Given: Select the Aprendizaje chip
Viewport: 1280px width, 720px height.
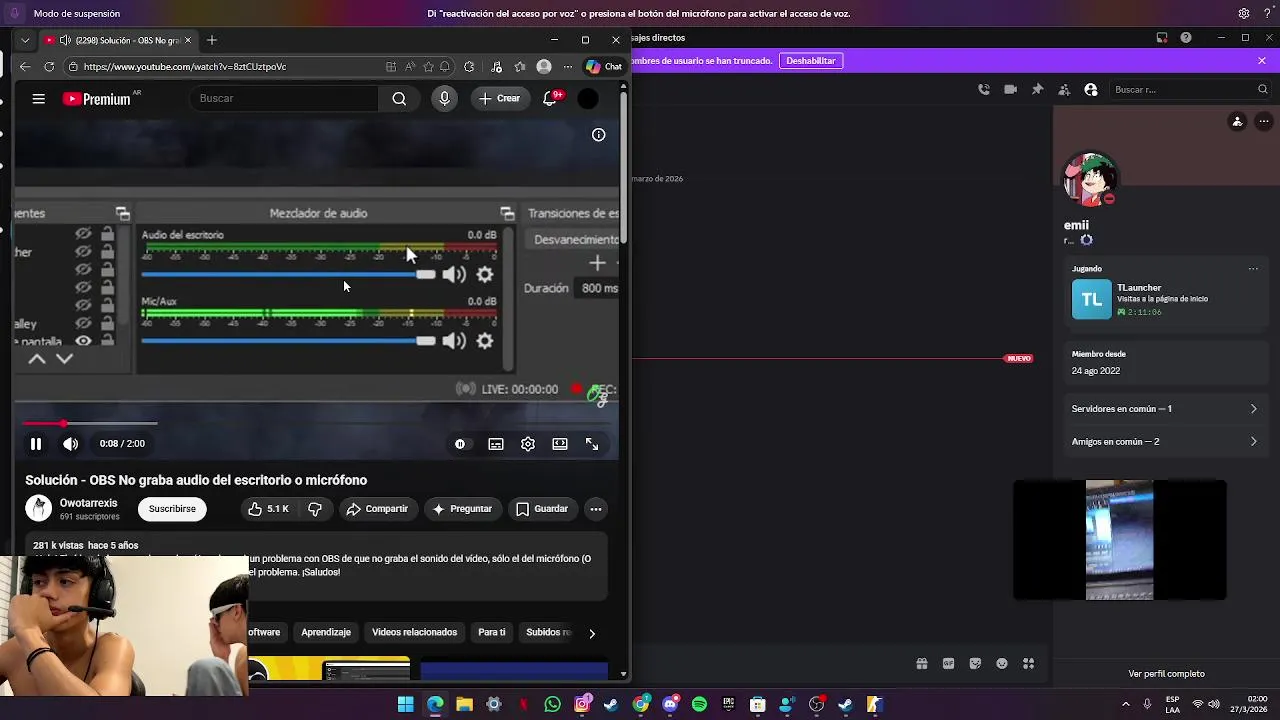Looking at the screenshot, I should click(x=326, y=633).
